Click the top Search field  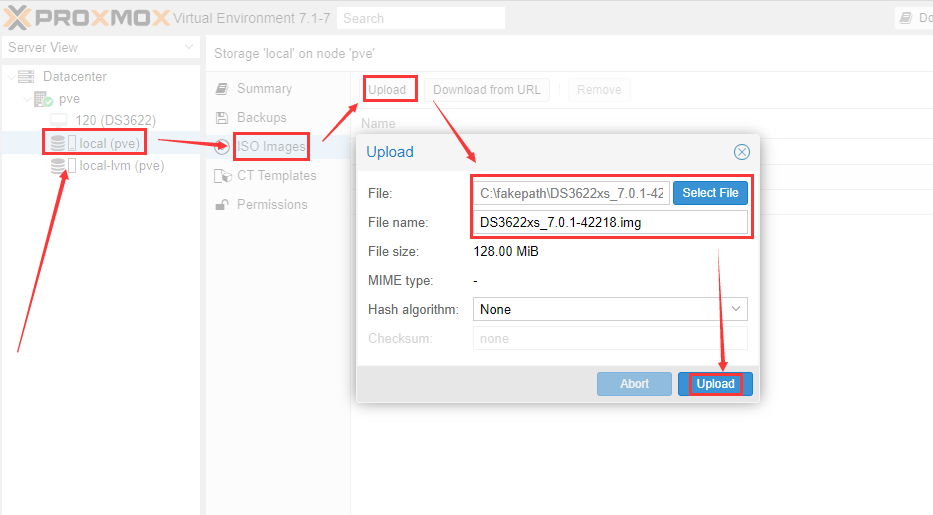pyautogui.click(x=421, y=18)
